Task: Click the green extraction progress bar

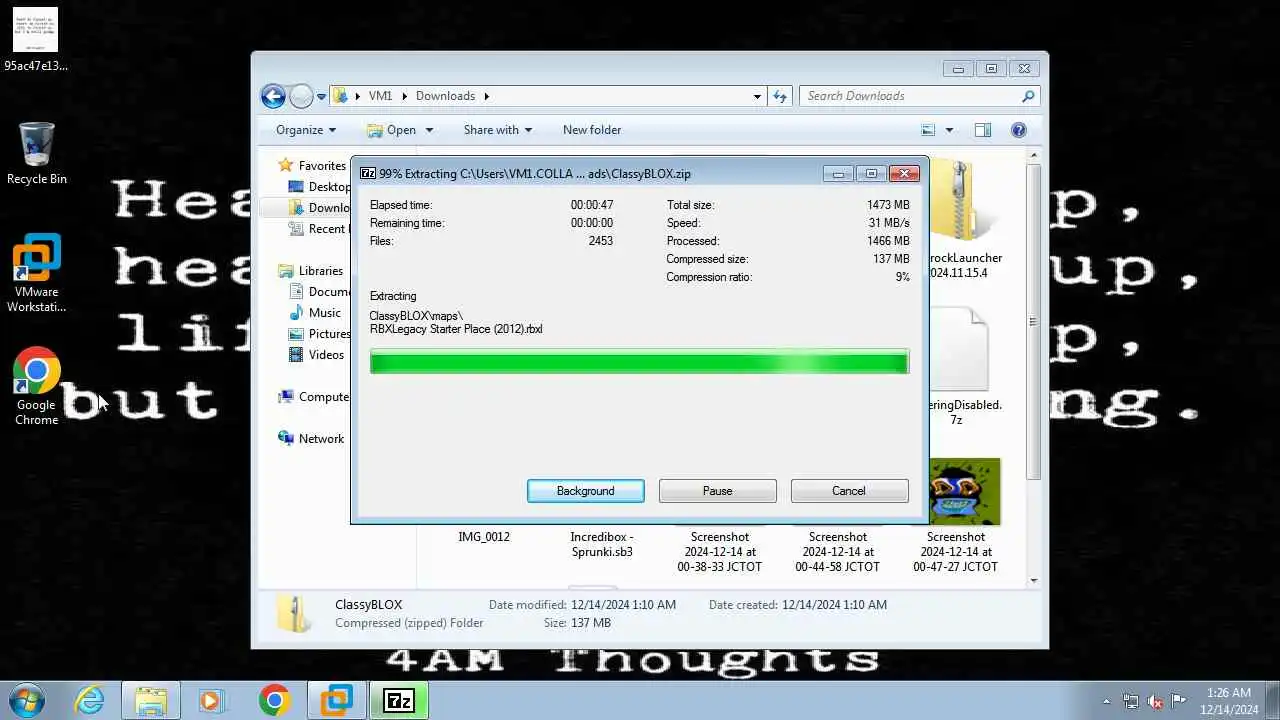Action: click(639, 361)
